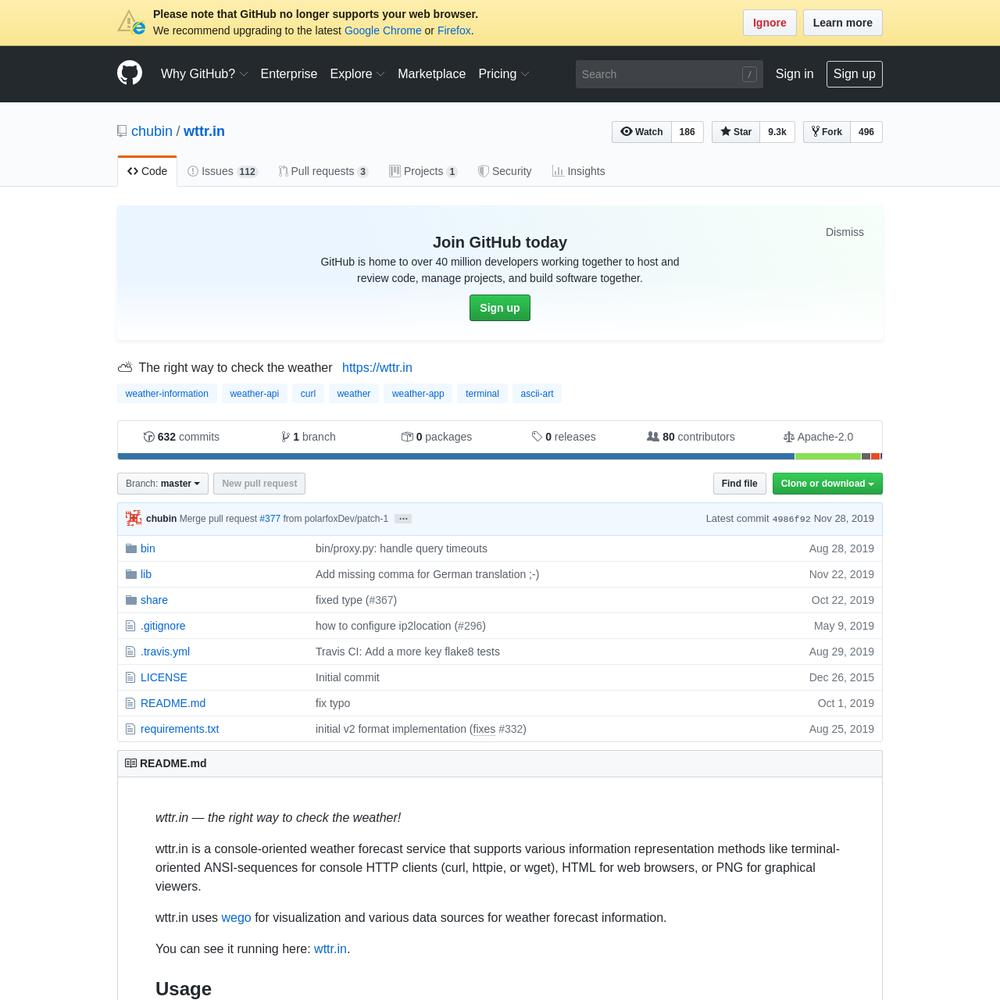Click the weather-information topic tag
1000x1000 pixels.
coord(167,393)
